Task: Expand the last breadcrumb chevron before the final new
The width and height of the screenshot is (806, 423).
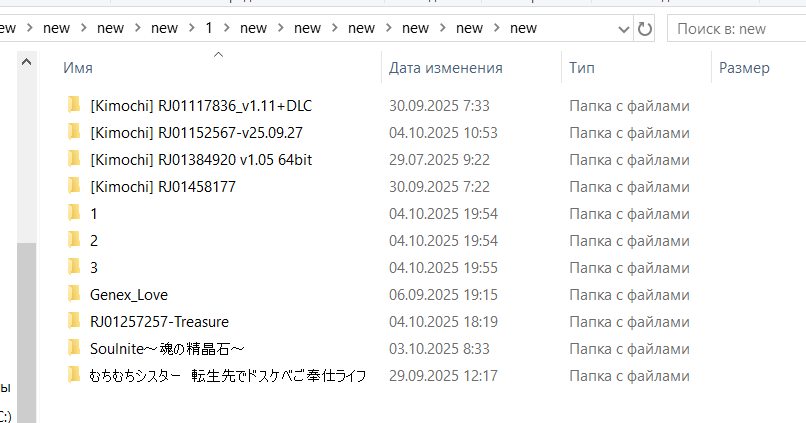Action: click(497, 28)
